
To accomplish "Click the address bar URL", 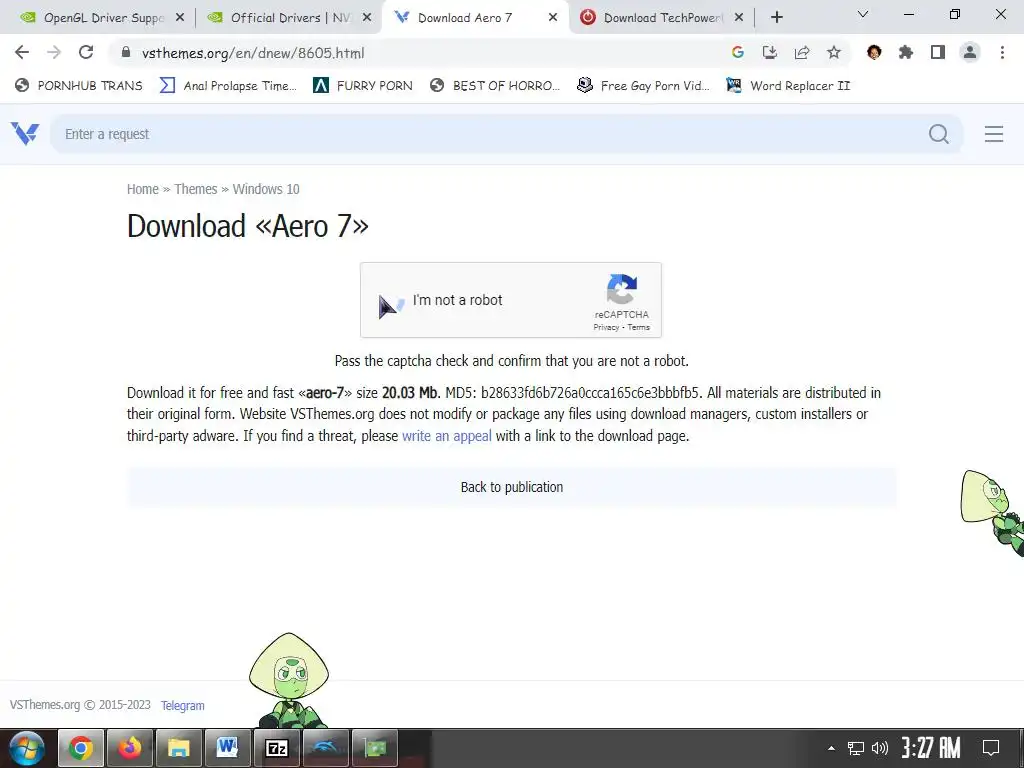I will (253, 53).
